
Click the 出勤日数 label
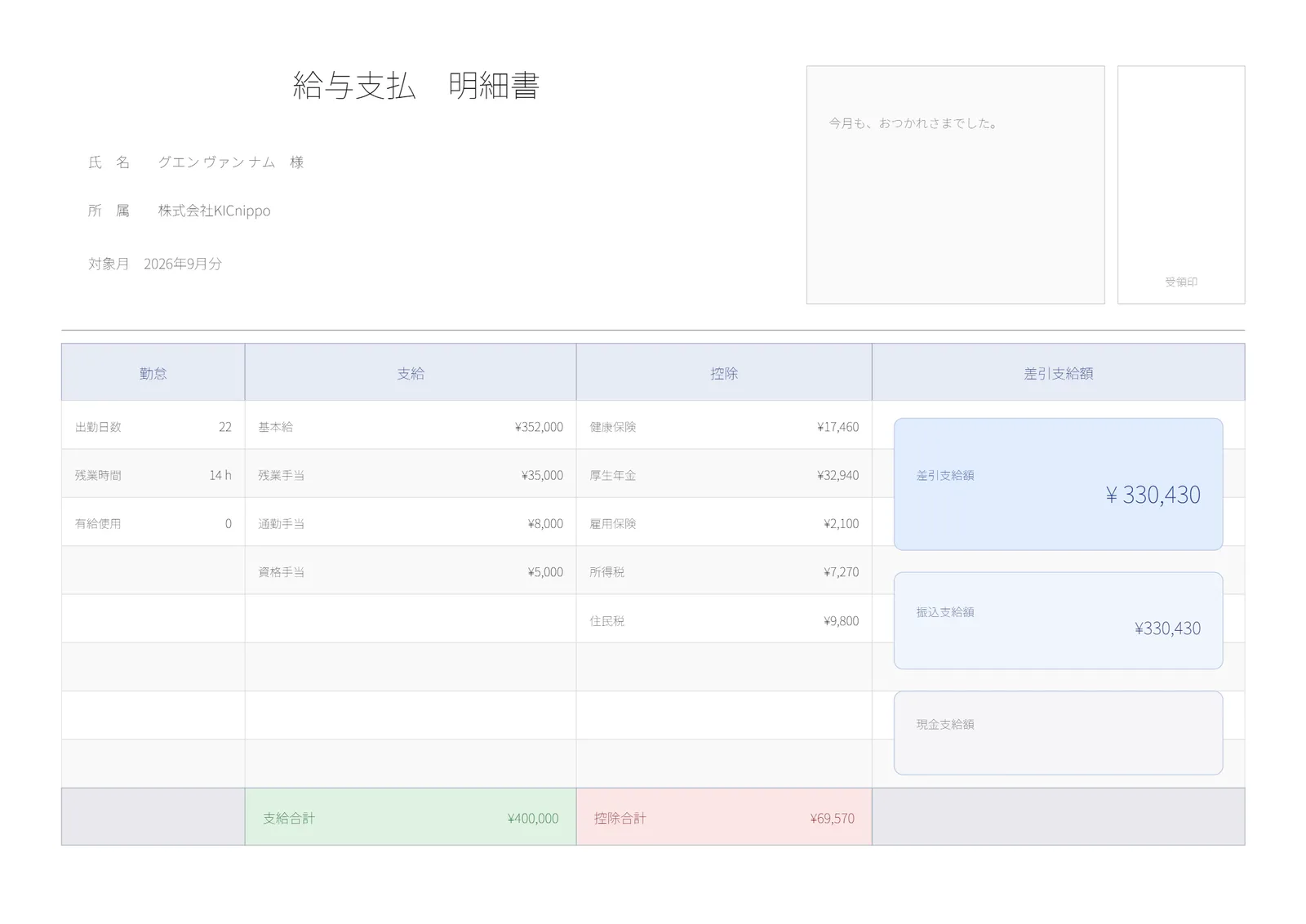point(98,427)
